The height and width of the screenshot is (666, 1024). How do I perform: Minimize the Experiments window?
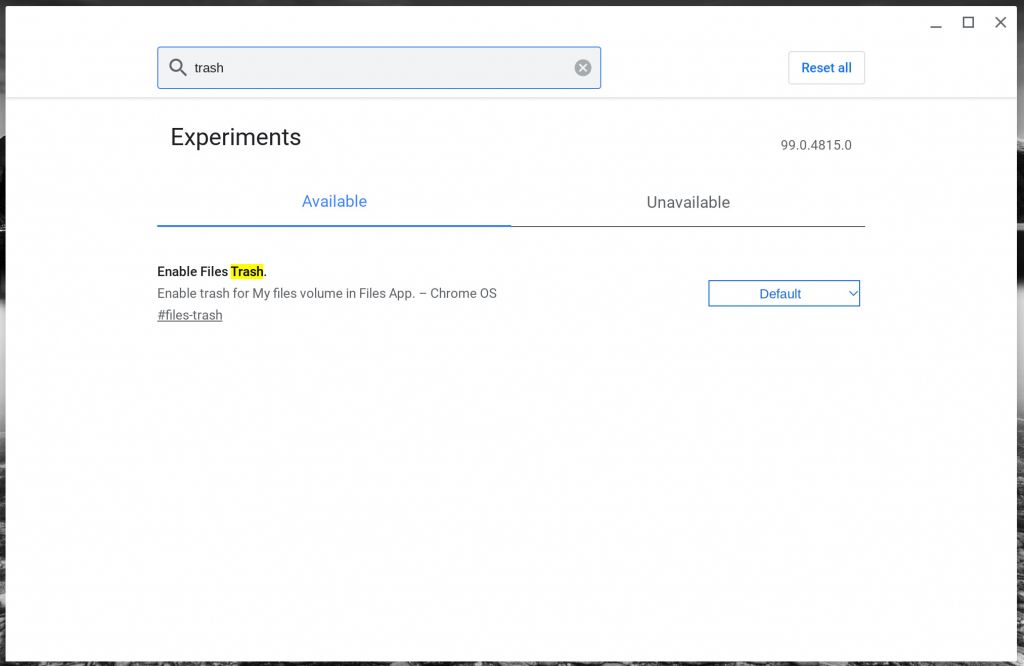936,22
